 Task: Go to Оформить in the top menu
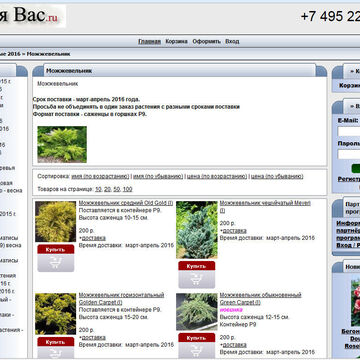click(x=207, y=42)
